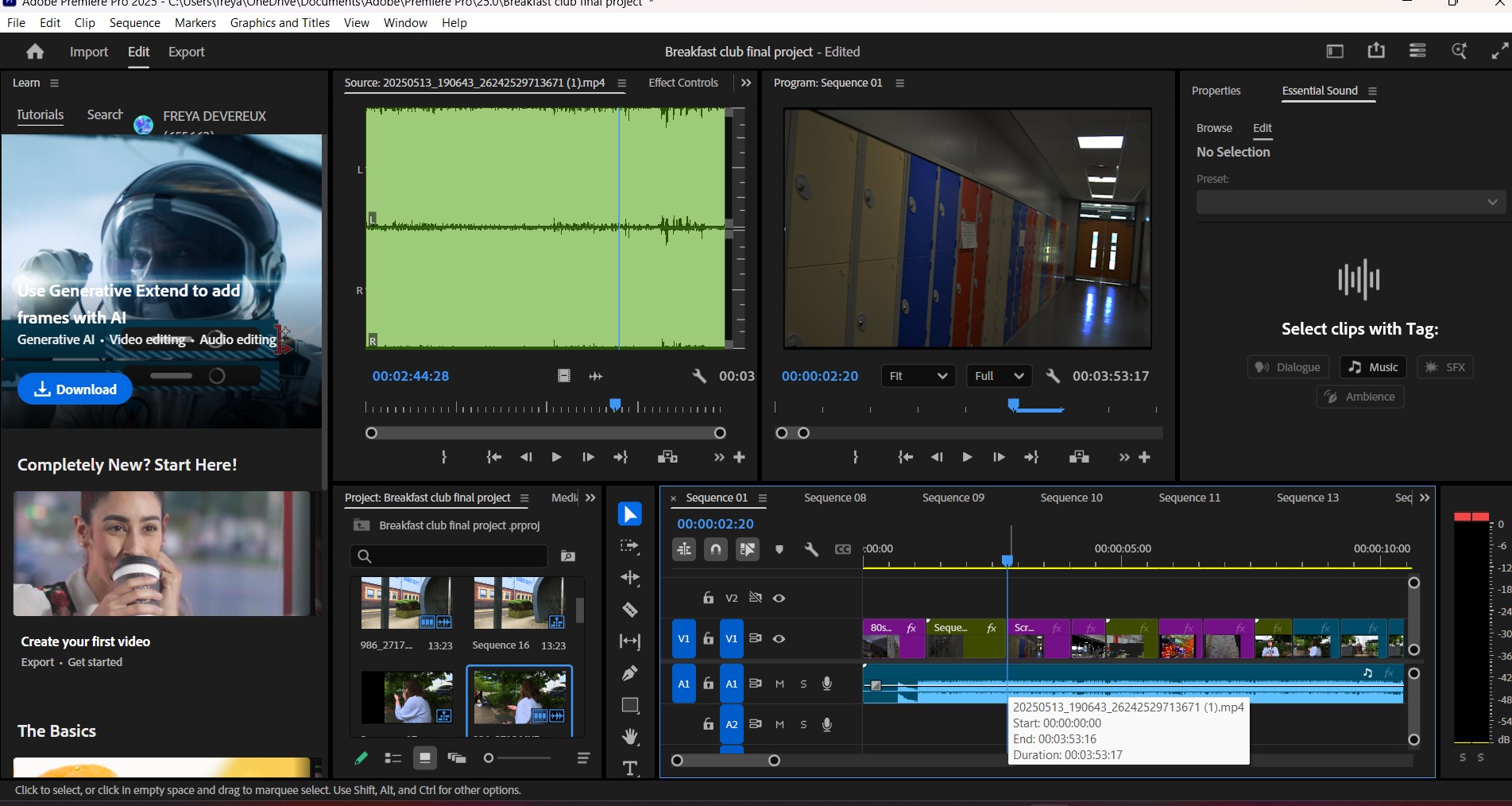This screenshot has height=806, width=1512.
Task: Click Insert overwrite icon in Source monitor
Action: (x=667, y=457)
